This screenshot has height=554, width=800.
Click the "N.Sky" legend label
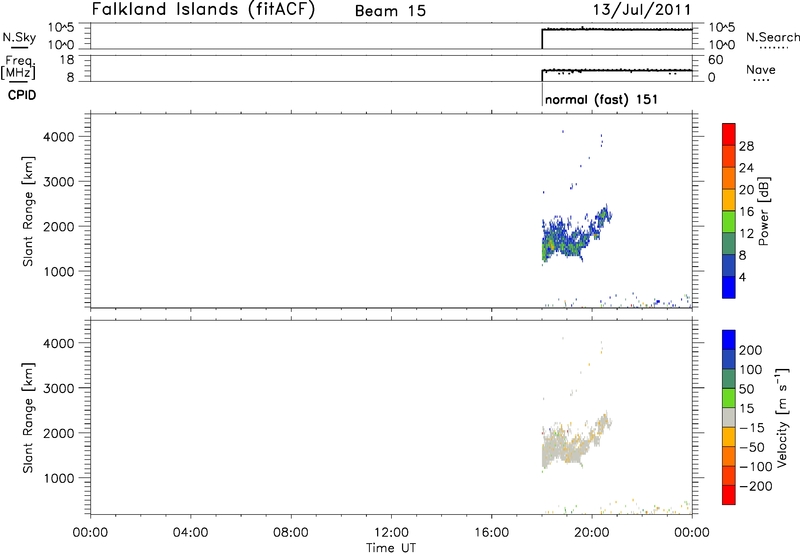[19, 37]
